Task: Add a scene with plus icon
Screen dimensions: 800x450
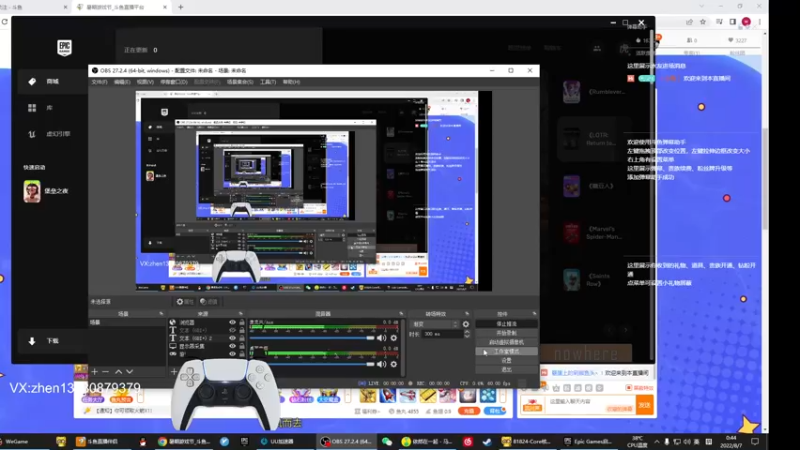Action: click(x=94, y=372)
